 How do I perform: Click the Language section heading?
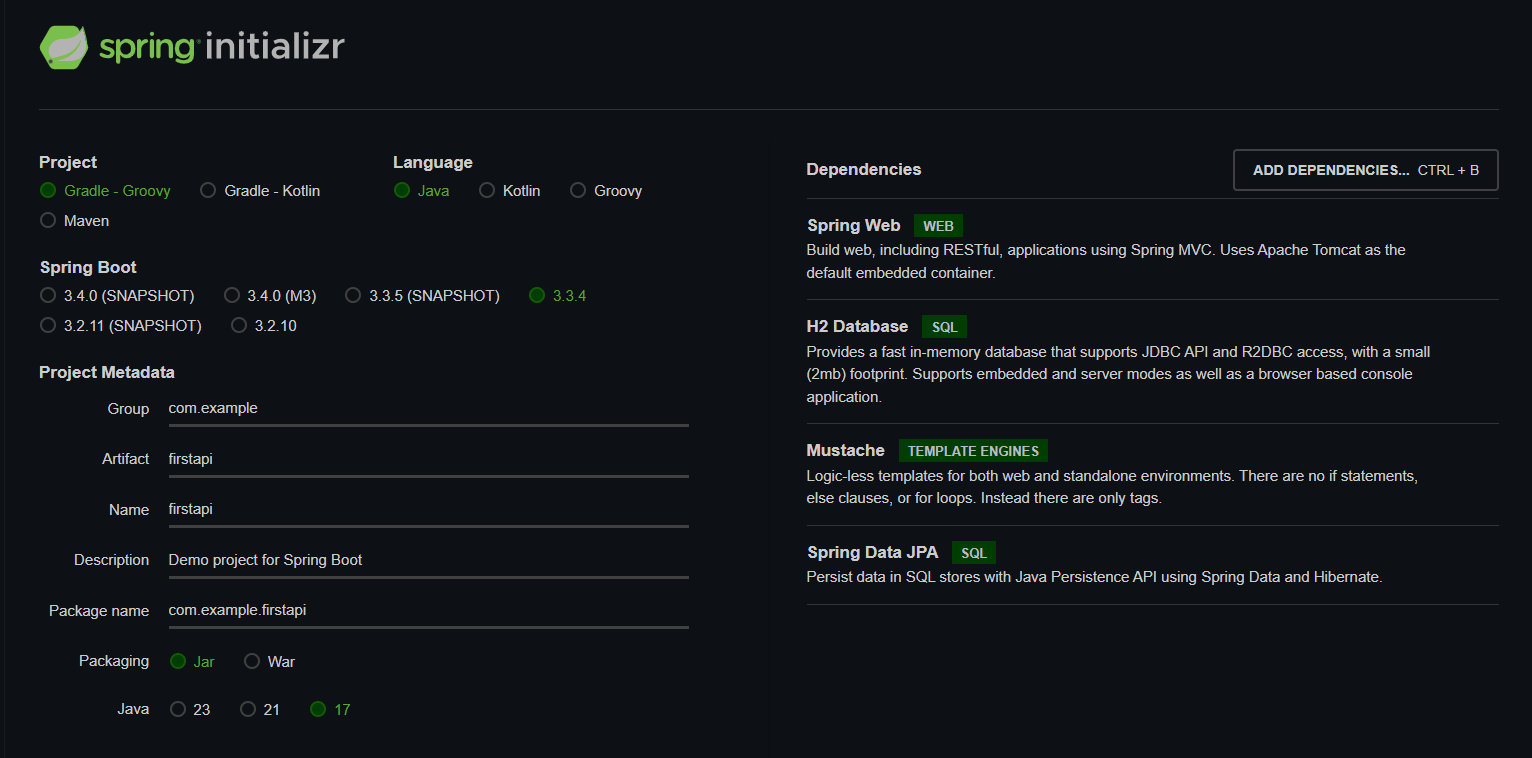433,162
